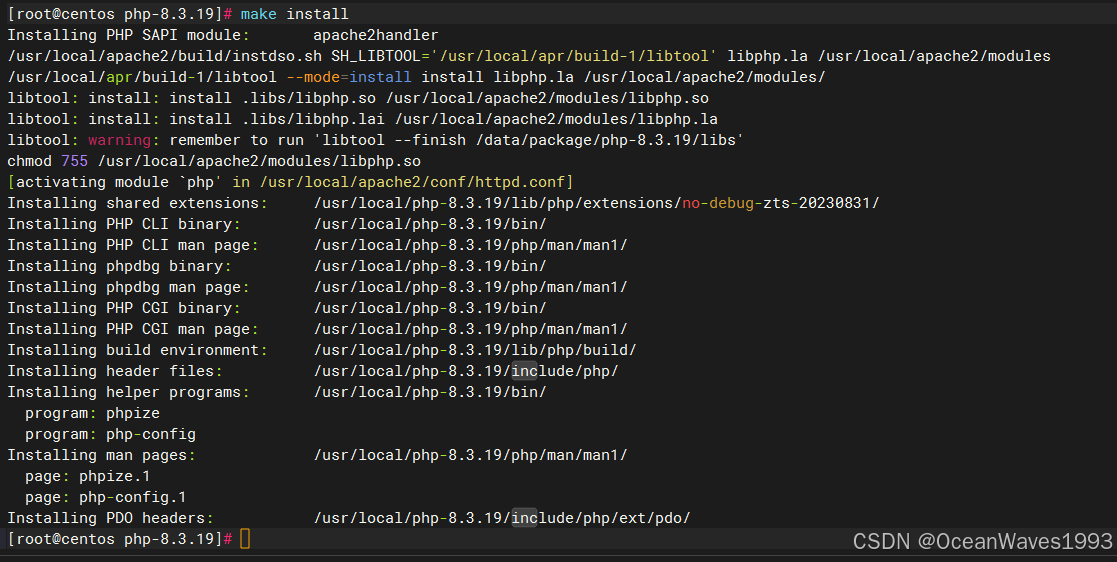Click the 'Installing shared extensions:' label

tap(137, 203)
